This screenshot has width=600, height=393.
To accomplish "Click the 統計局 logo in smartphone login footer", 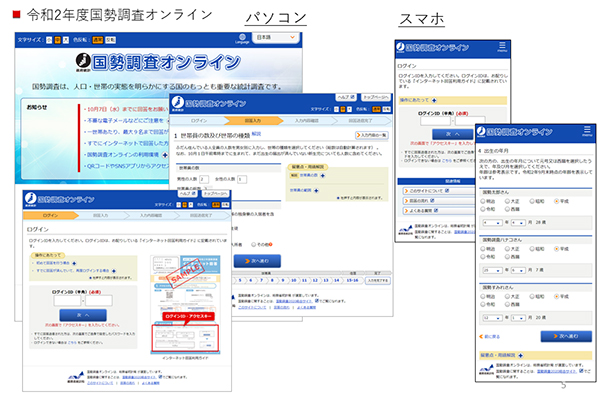I will 406,231.
